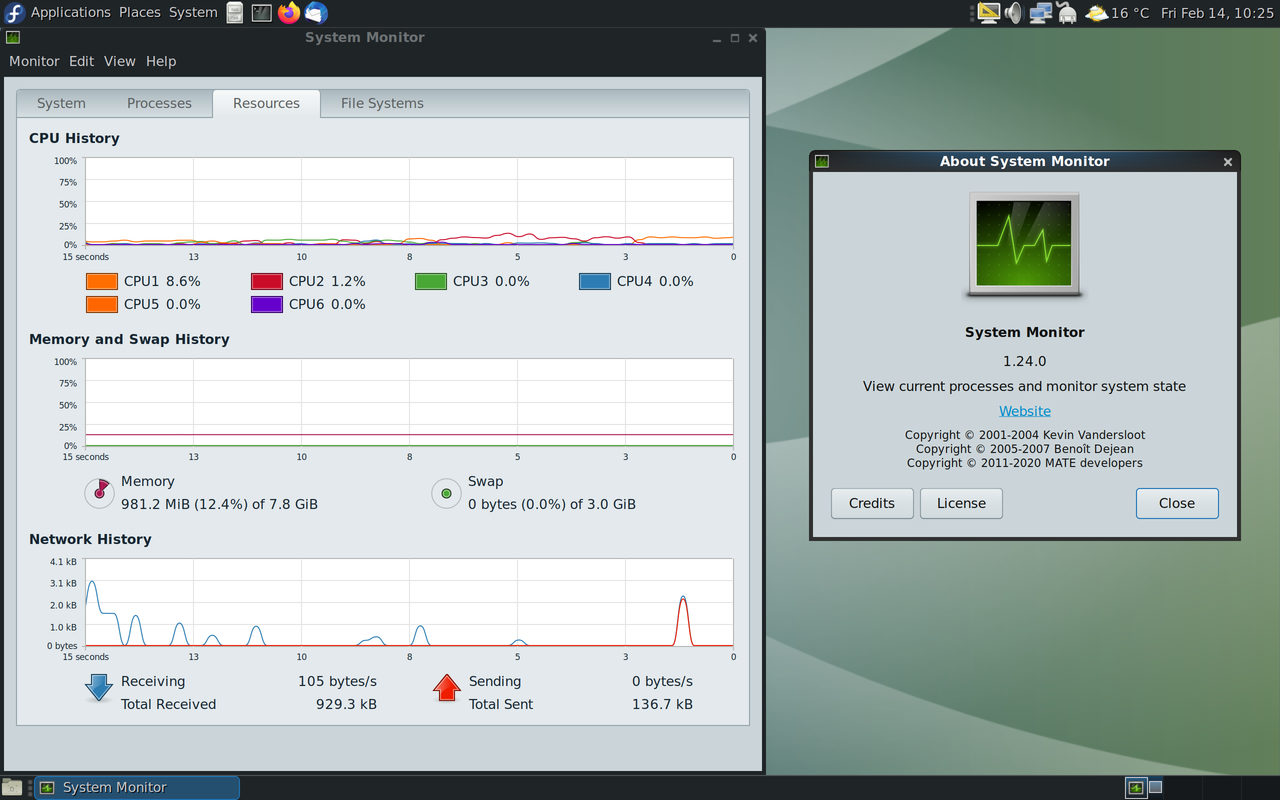The image size is (1280, 800).
Task: Open Thunderbird mail from the top panel
Action: coord(316,13)
